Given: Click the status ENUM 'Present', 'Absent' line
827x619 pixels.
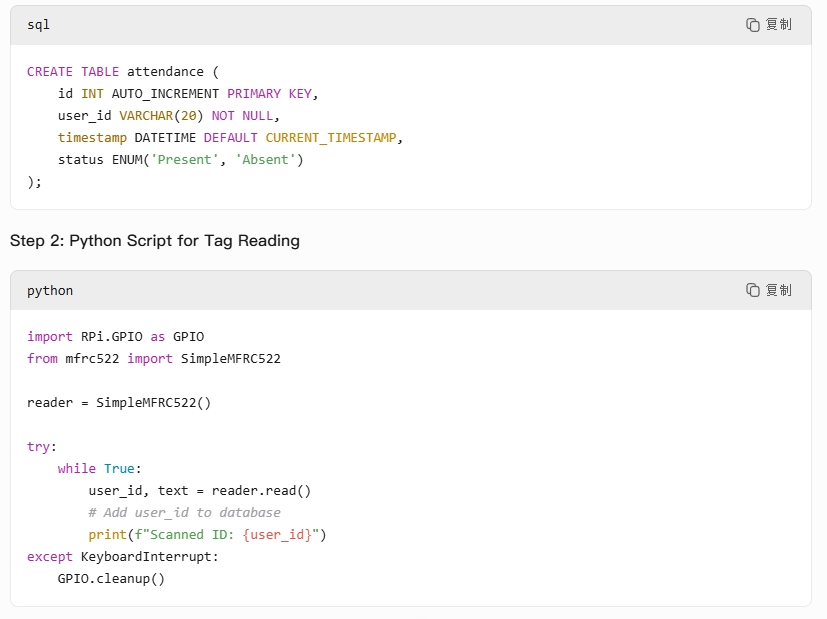Looking at the screenshot, I should pos(180,160).
